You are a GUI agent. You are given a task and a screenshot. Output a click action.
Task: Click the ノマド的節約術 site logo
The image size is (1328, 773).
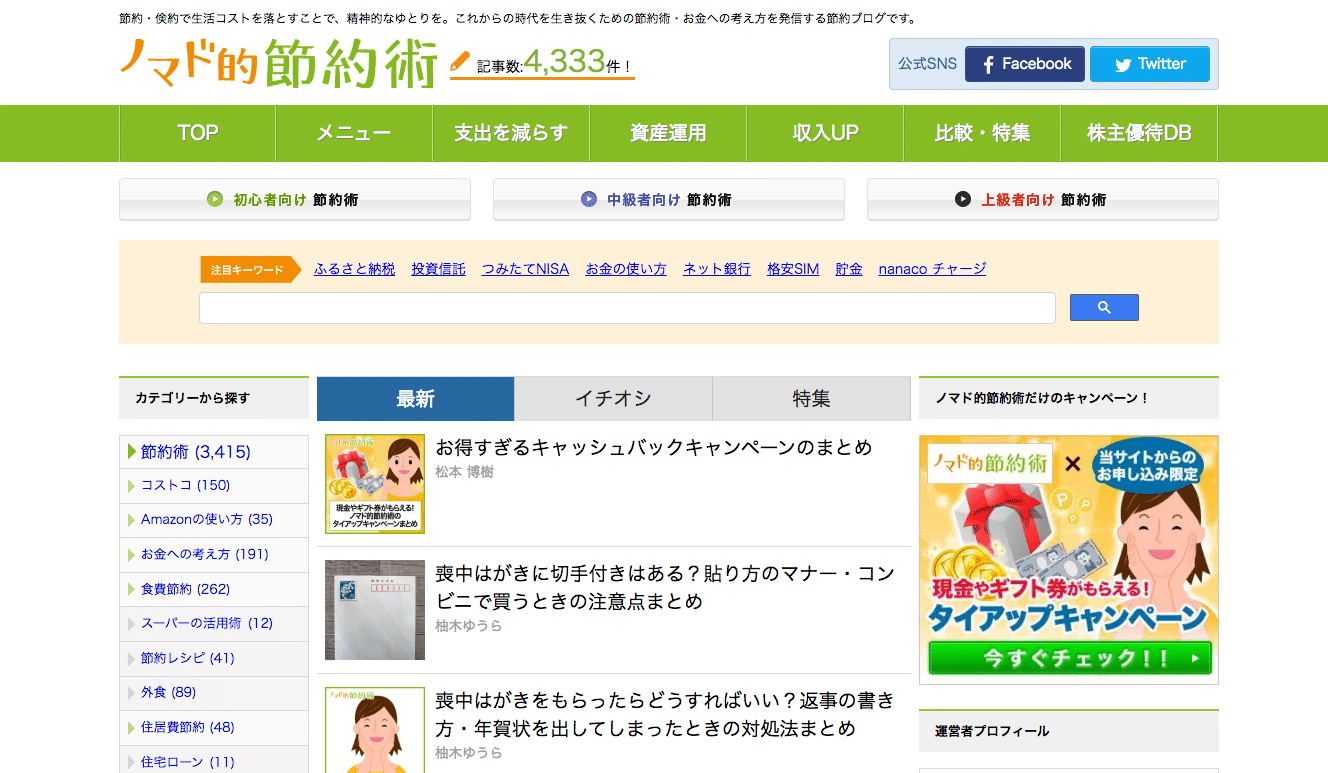pyautogui.click(x=279, y=63)
